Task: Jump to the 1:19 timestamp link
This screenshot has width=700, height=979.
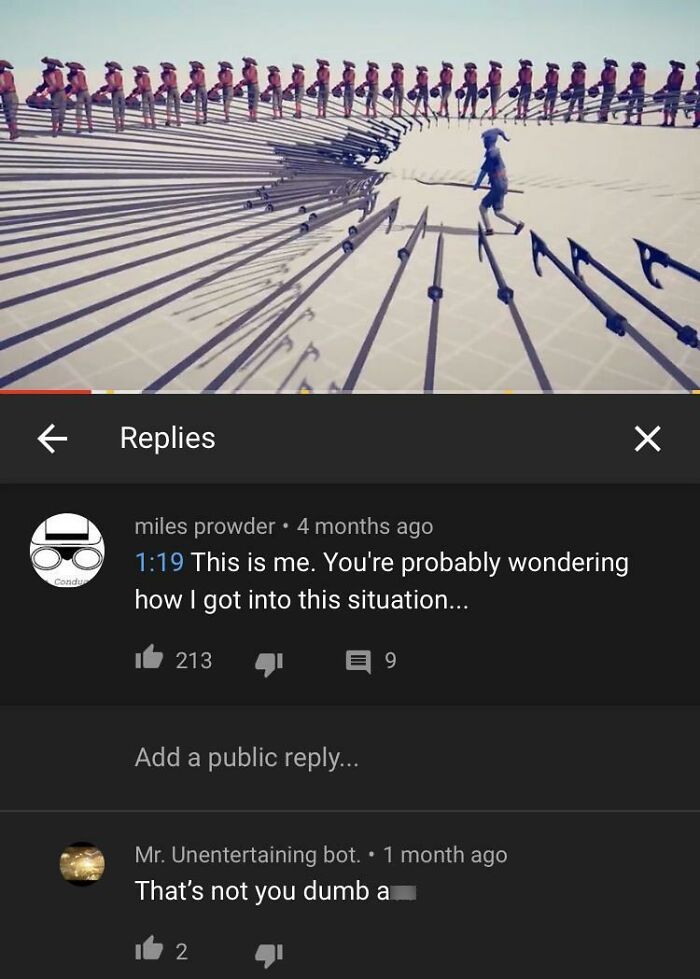Action: [159, 563]
